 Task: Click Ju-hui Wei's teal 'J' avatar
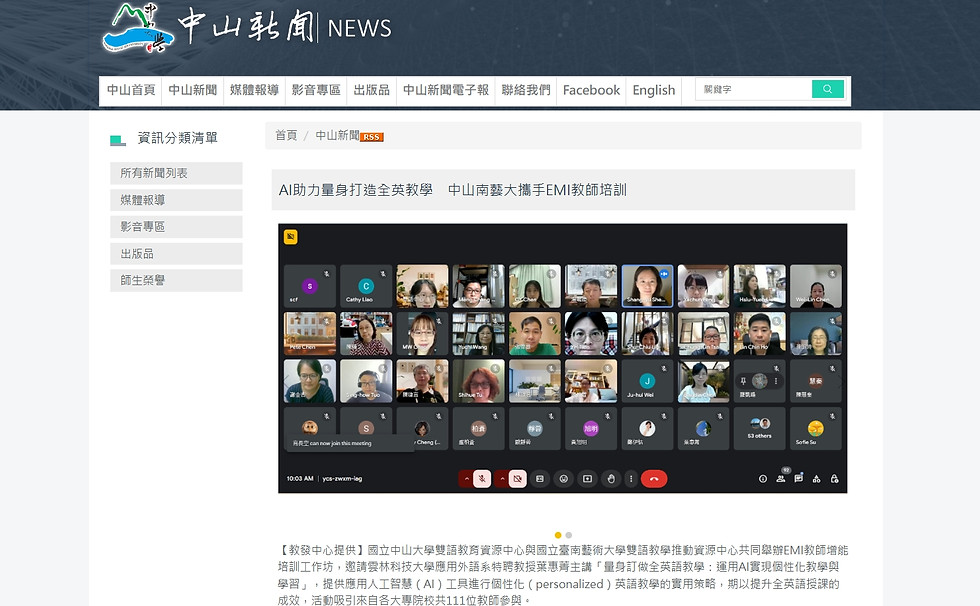tap(647, 381)
